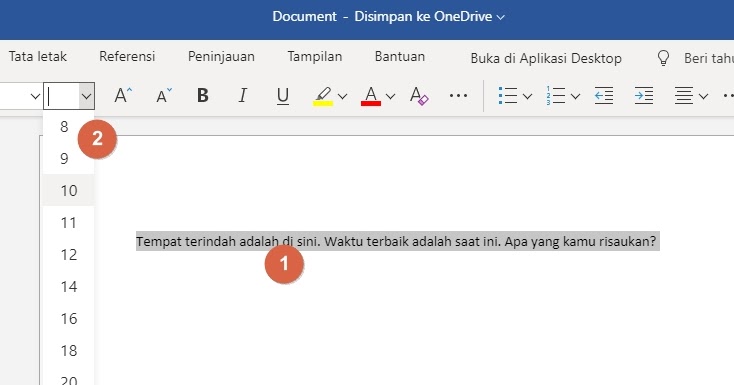This screenshot has width=734, height=385.
Task: Expand the alignment options dropdown
Action: (703, 96)
